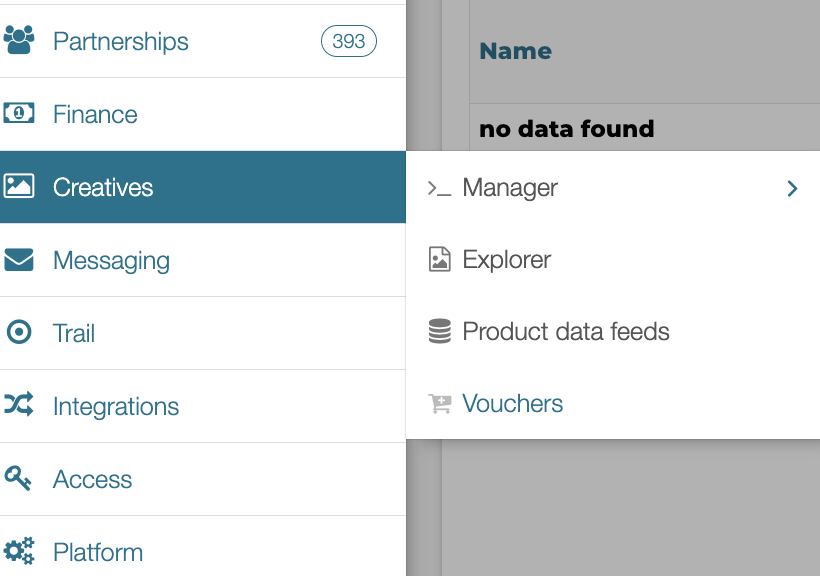Click the Creatives image icon
The image size is (820, 576).
[19, 186]
